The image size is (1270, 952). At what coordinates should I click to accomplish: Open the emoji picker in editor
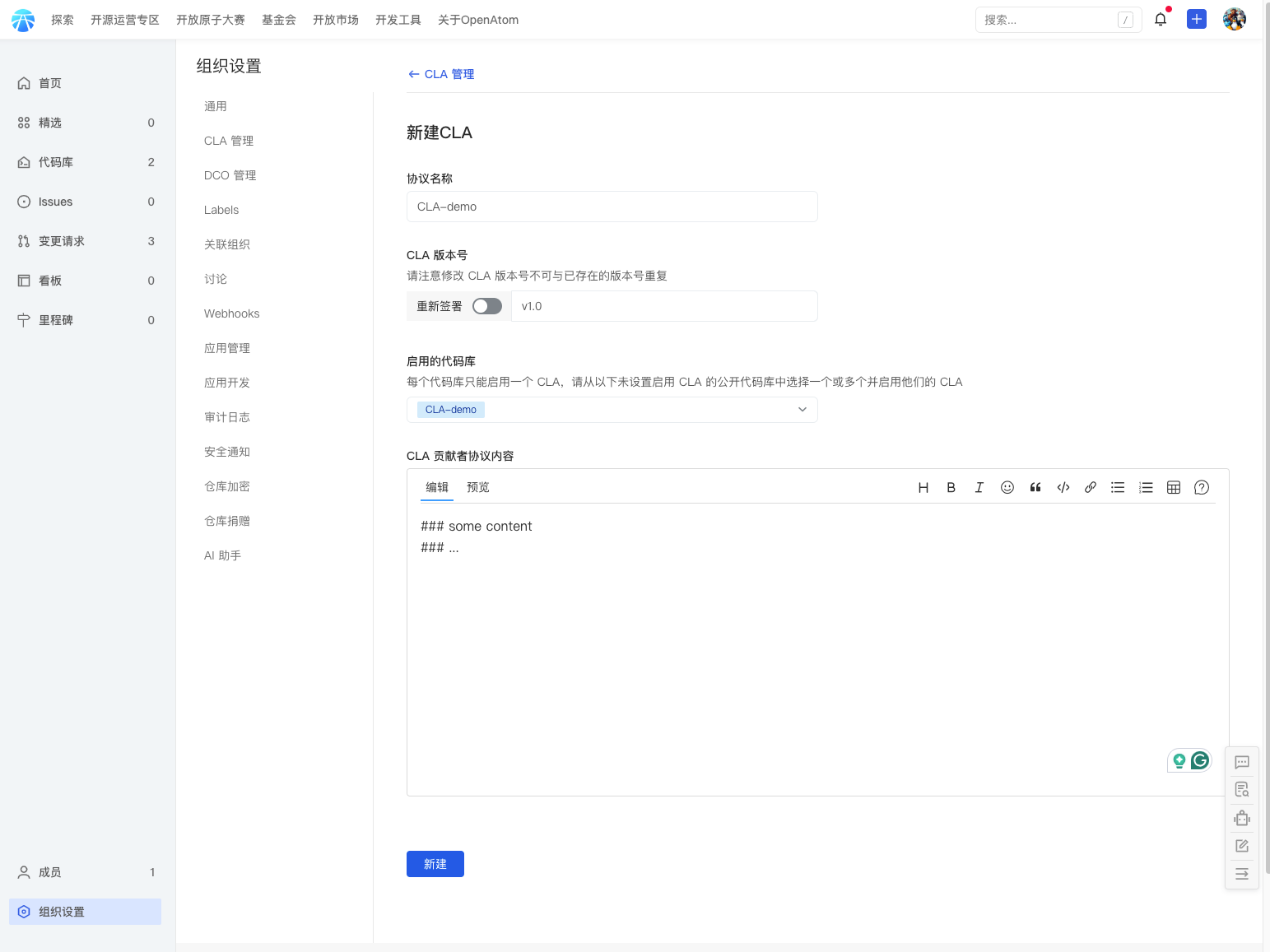[1007, 488]
